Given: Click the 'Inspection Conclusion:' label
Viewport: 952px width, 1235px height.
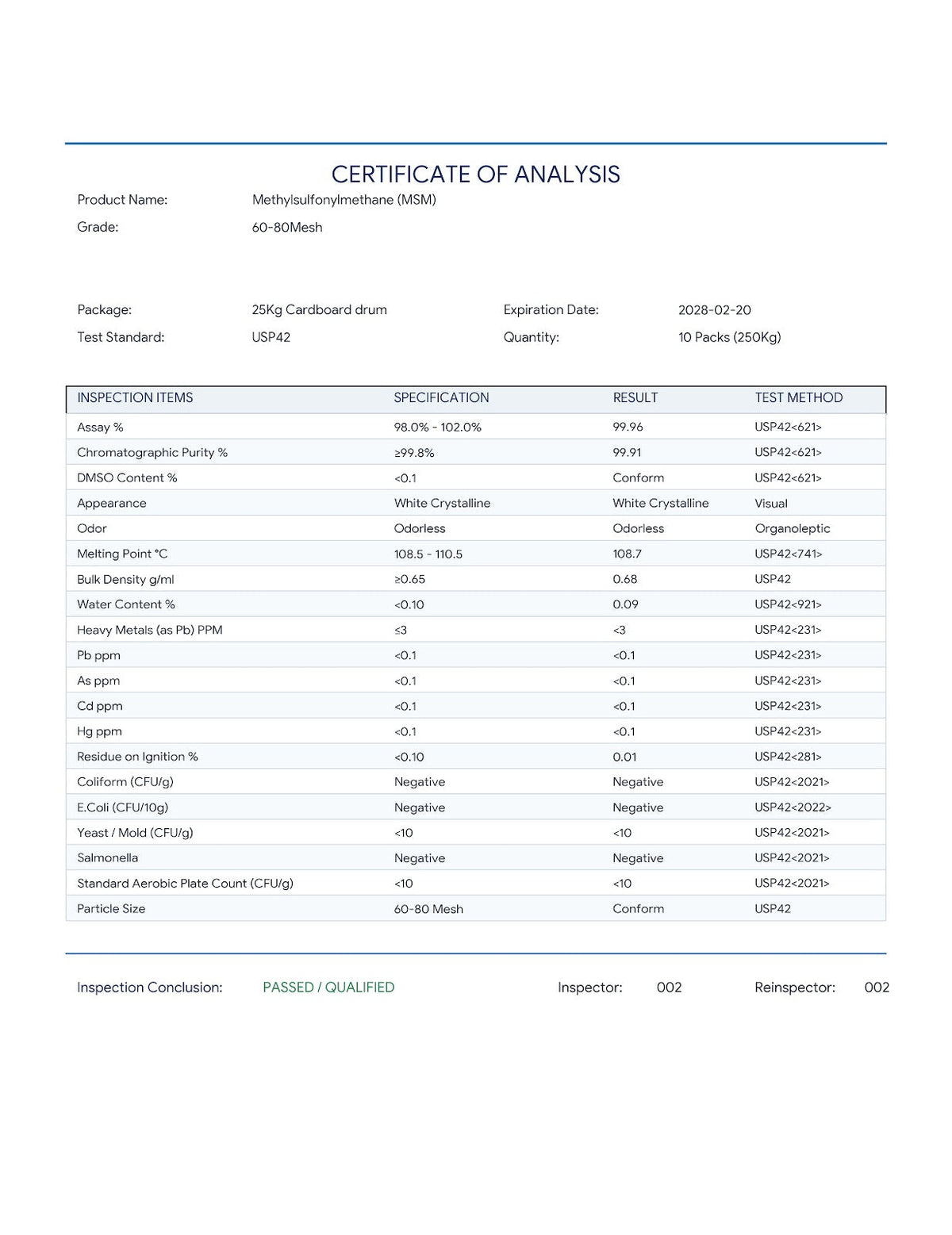Looking at the screenshot, I should pos(150,988).
